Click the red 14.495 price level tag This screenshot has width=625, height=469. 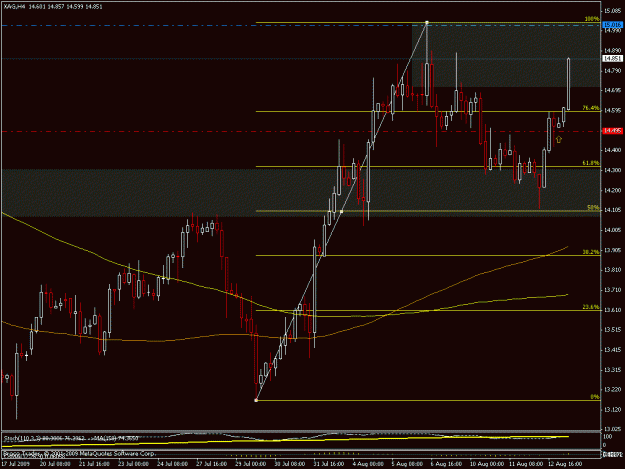pyautogui.click(x=613, y=131)
